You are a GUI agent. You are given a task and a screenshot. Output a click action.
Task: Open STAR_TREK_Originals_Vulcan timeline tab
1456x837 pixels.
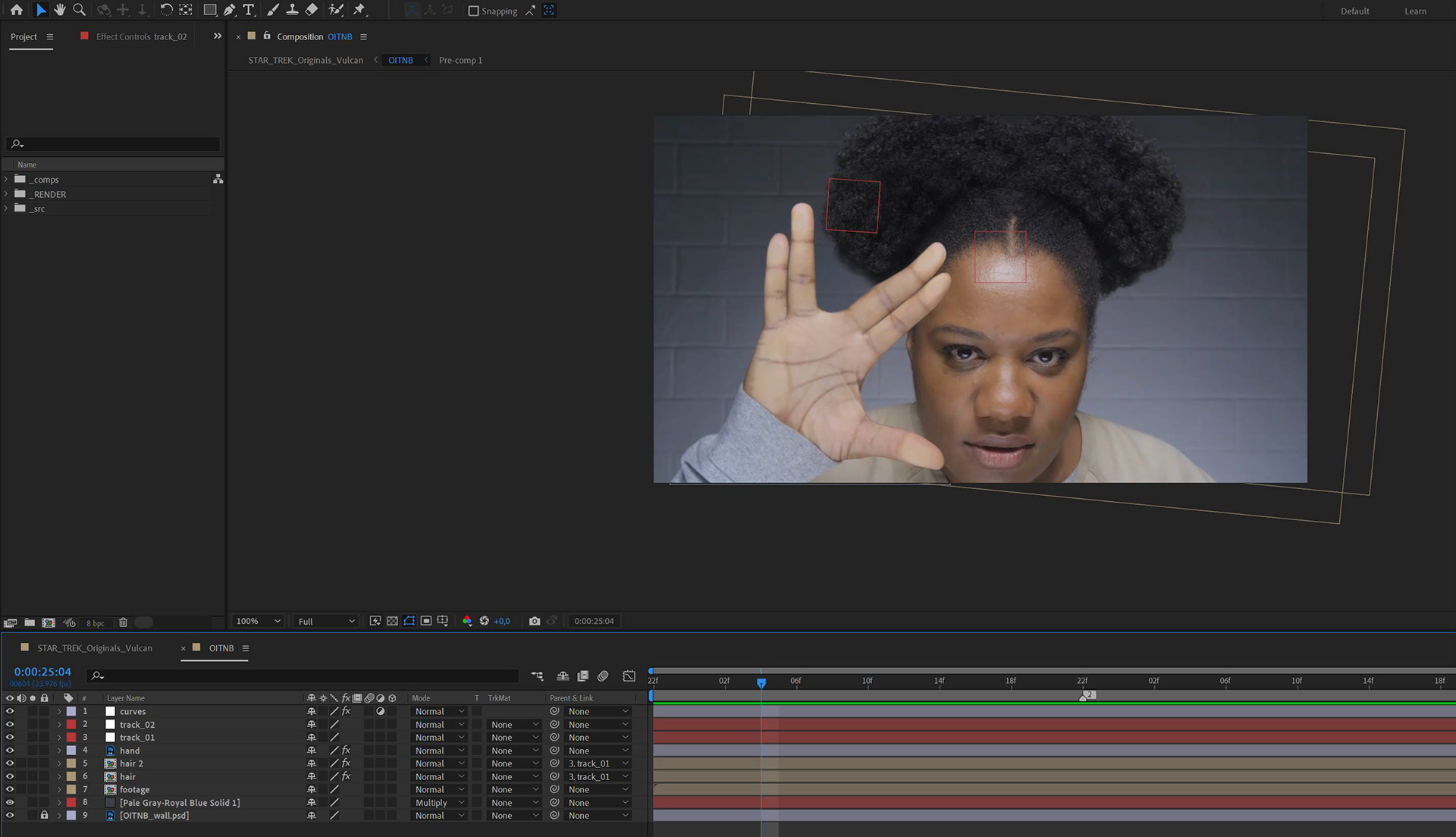95,648
